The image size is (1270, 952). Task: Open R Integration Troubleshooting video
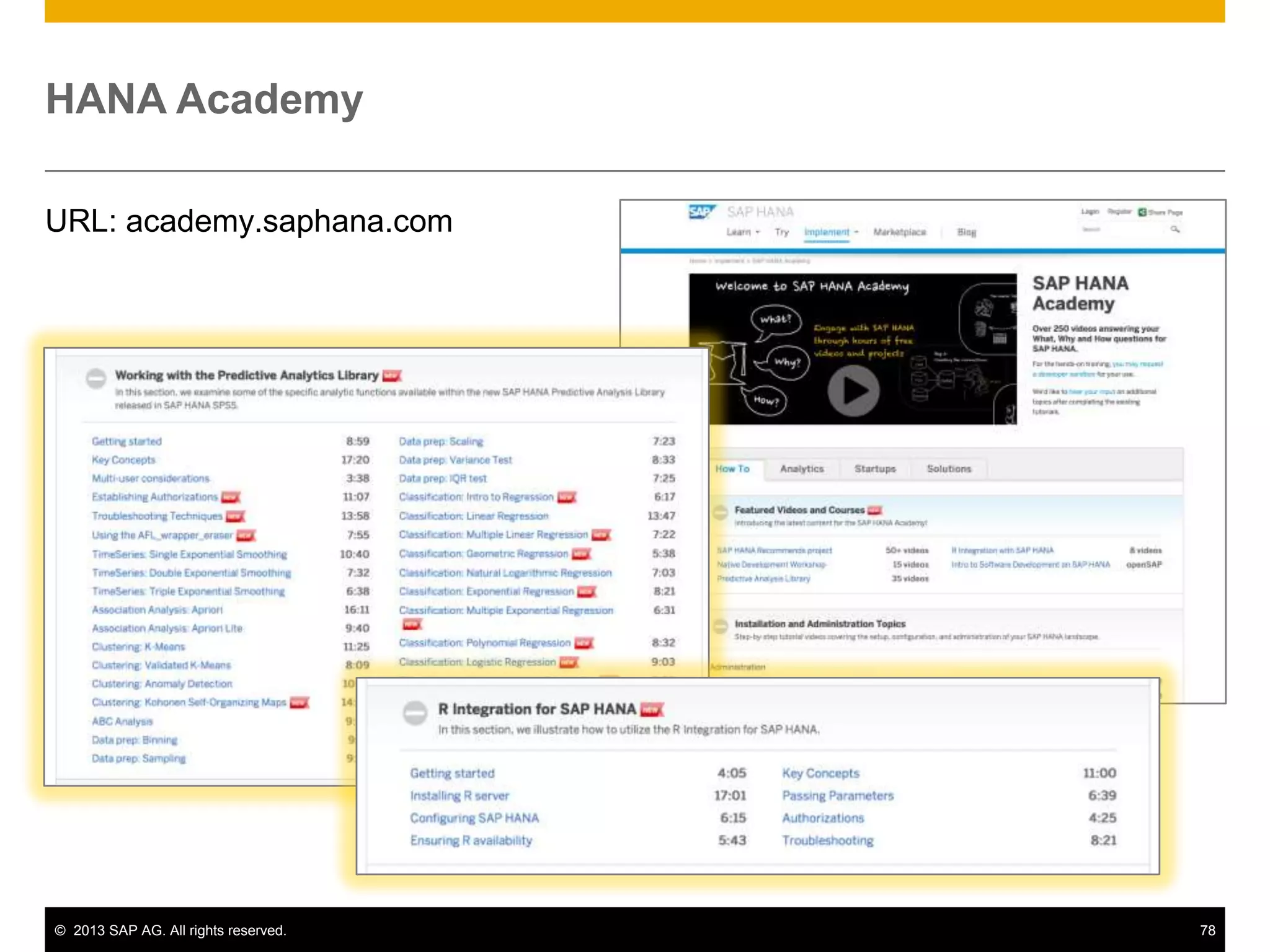(828, 840)
